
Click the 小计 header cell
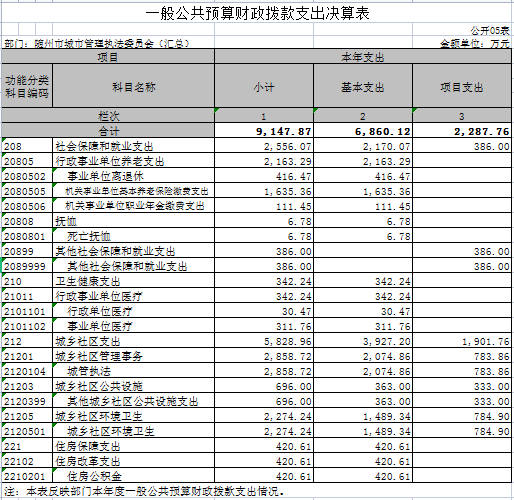(x=264, y=87)
